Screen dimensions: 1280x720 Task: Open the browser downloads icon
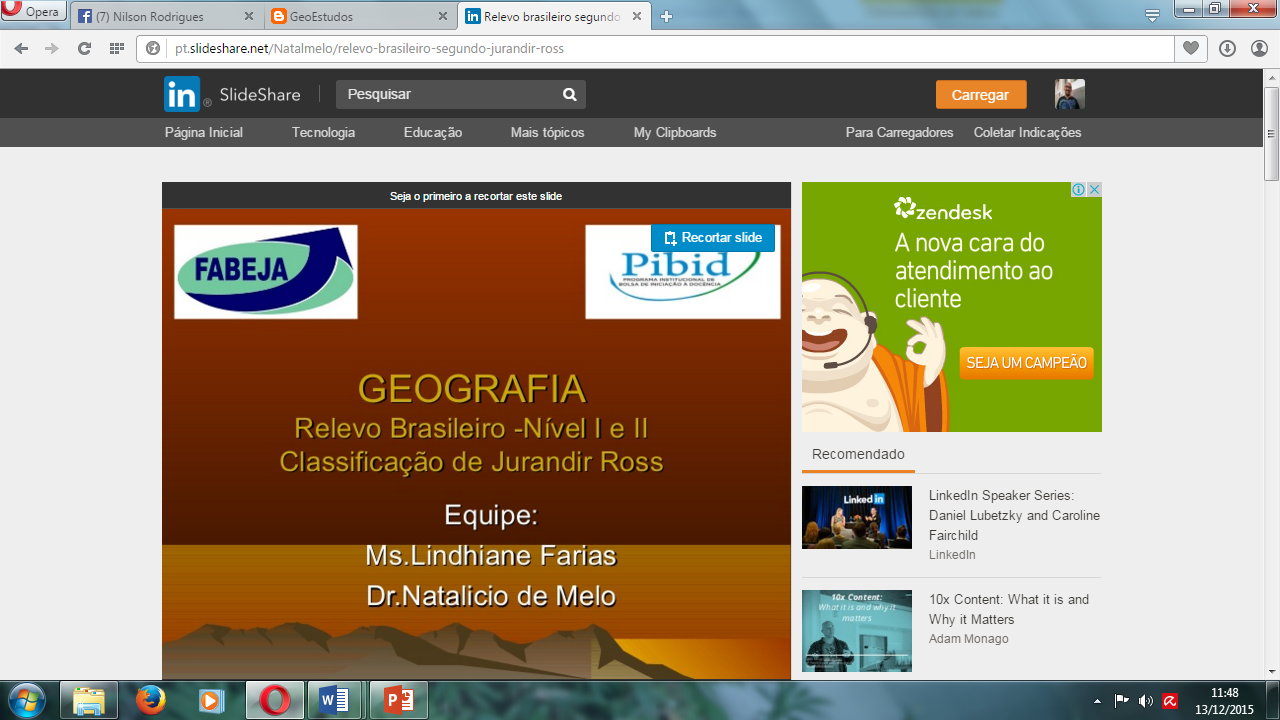1228,48
